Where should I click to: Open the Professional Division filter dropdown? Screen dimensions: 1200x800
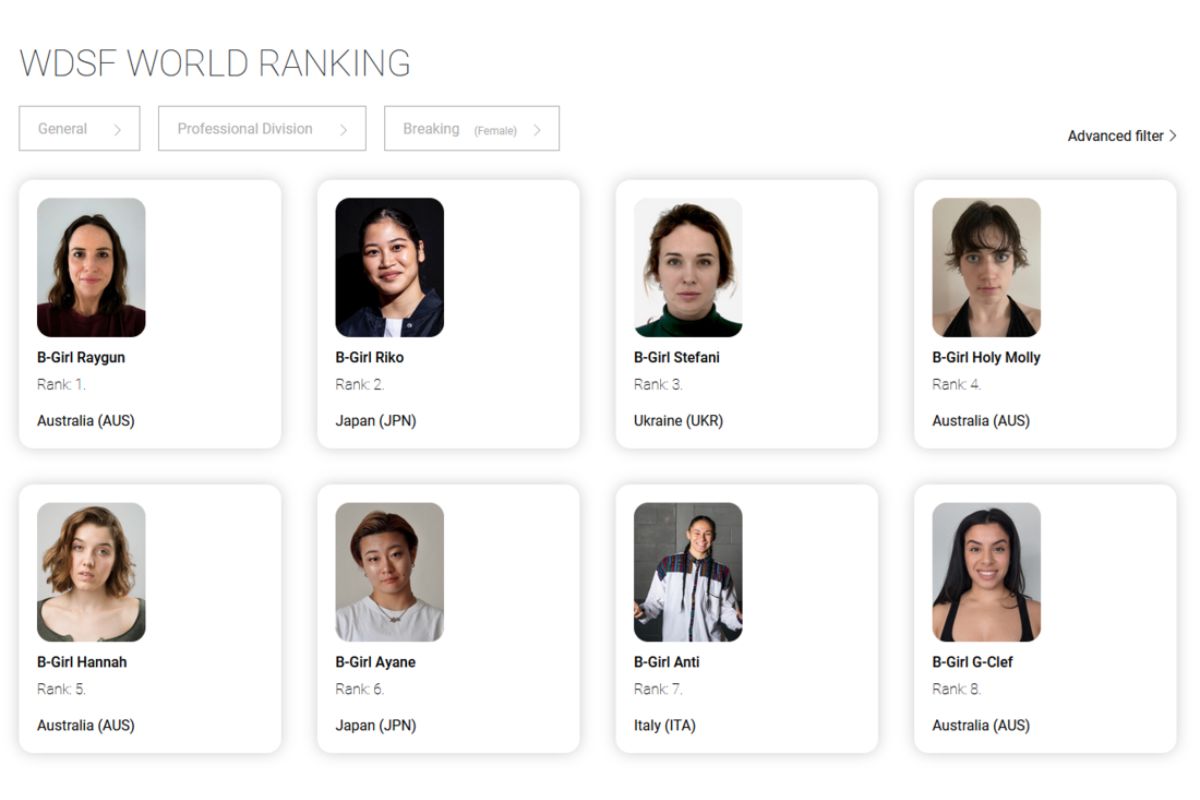(x=262, y=129)
